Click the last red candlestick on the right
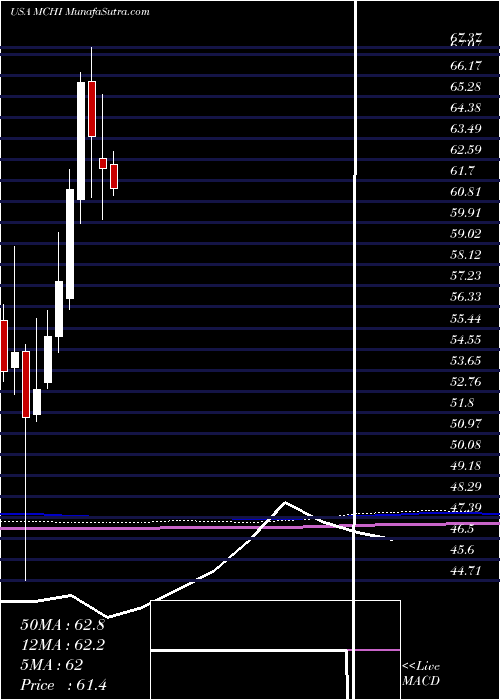The height and width of the screenshot is (700, 500). coord(114,176)
